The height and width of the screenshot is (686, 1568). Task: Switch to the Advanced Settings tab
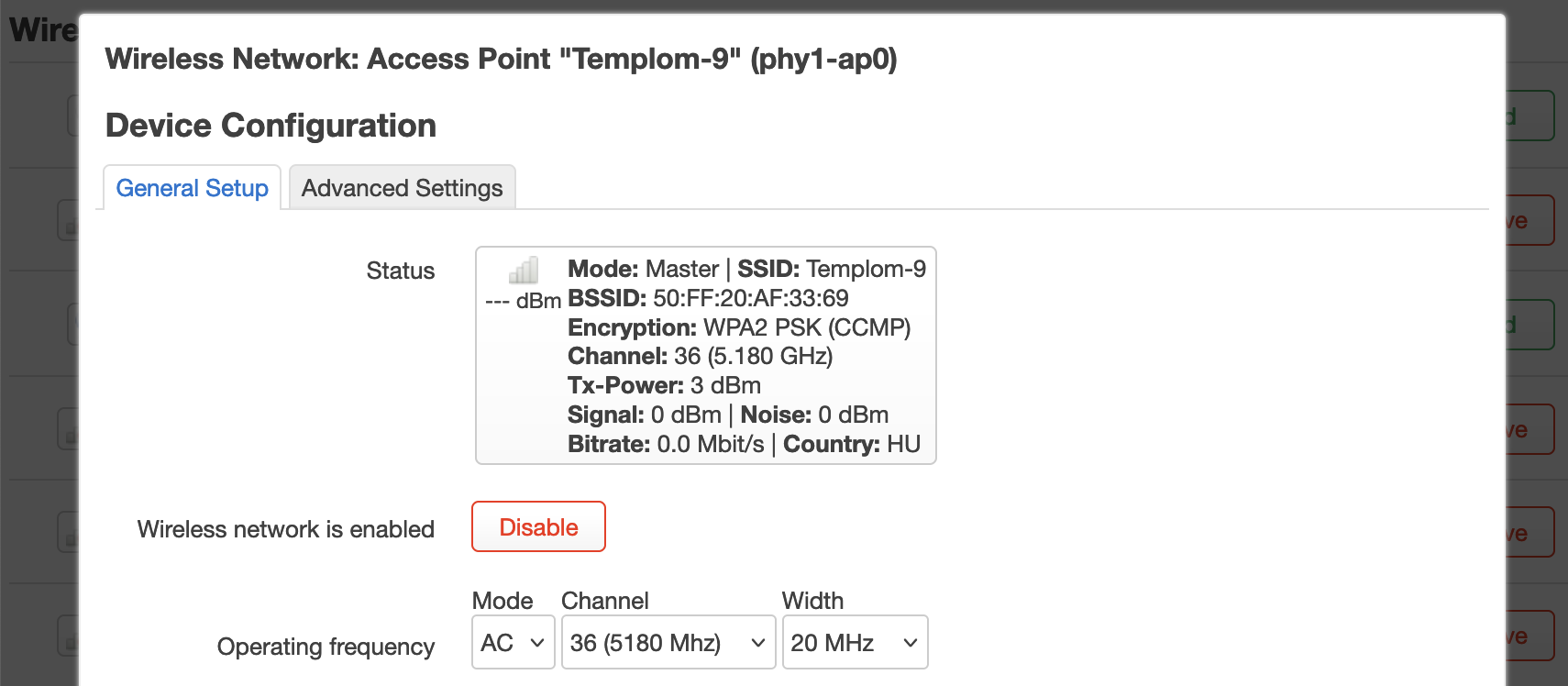point(403,188)
